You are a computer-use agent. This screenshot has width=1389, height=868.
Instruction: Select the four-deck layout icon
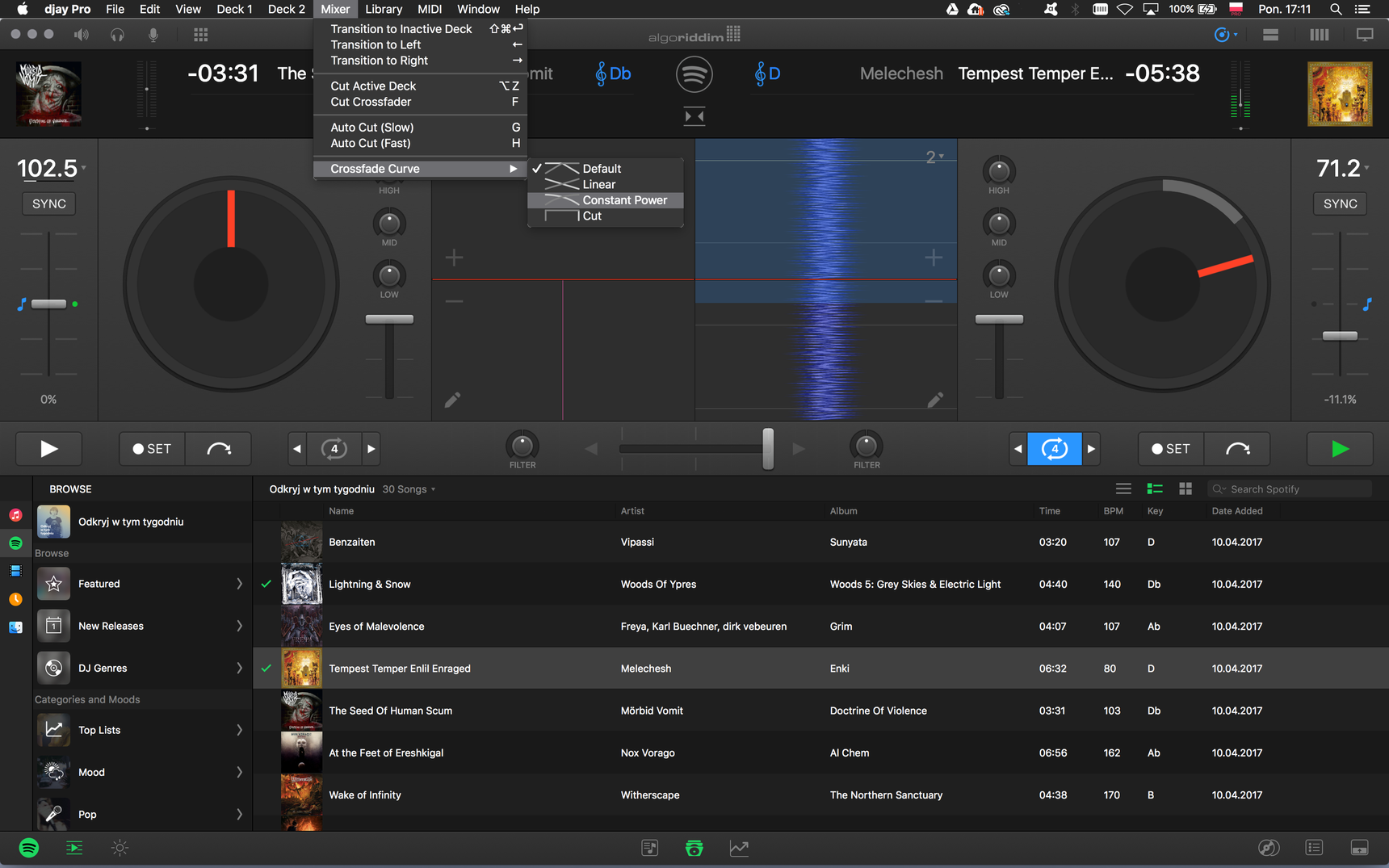1319,35
